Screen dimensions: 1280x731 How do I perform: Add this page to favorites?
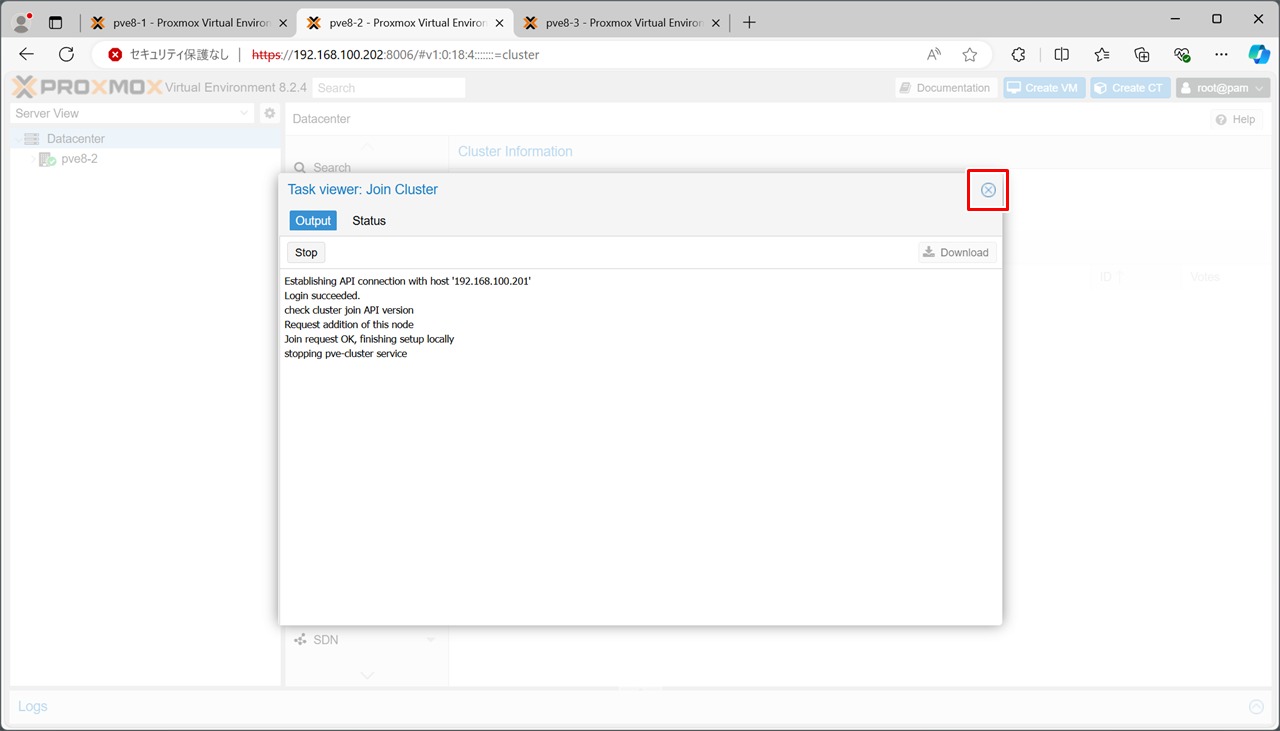pos(969,55)
